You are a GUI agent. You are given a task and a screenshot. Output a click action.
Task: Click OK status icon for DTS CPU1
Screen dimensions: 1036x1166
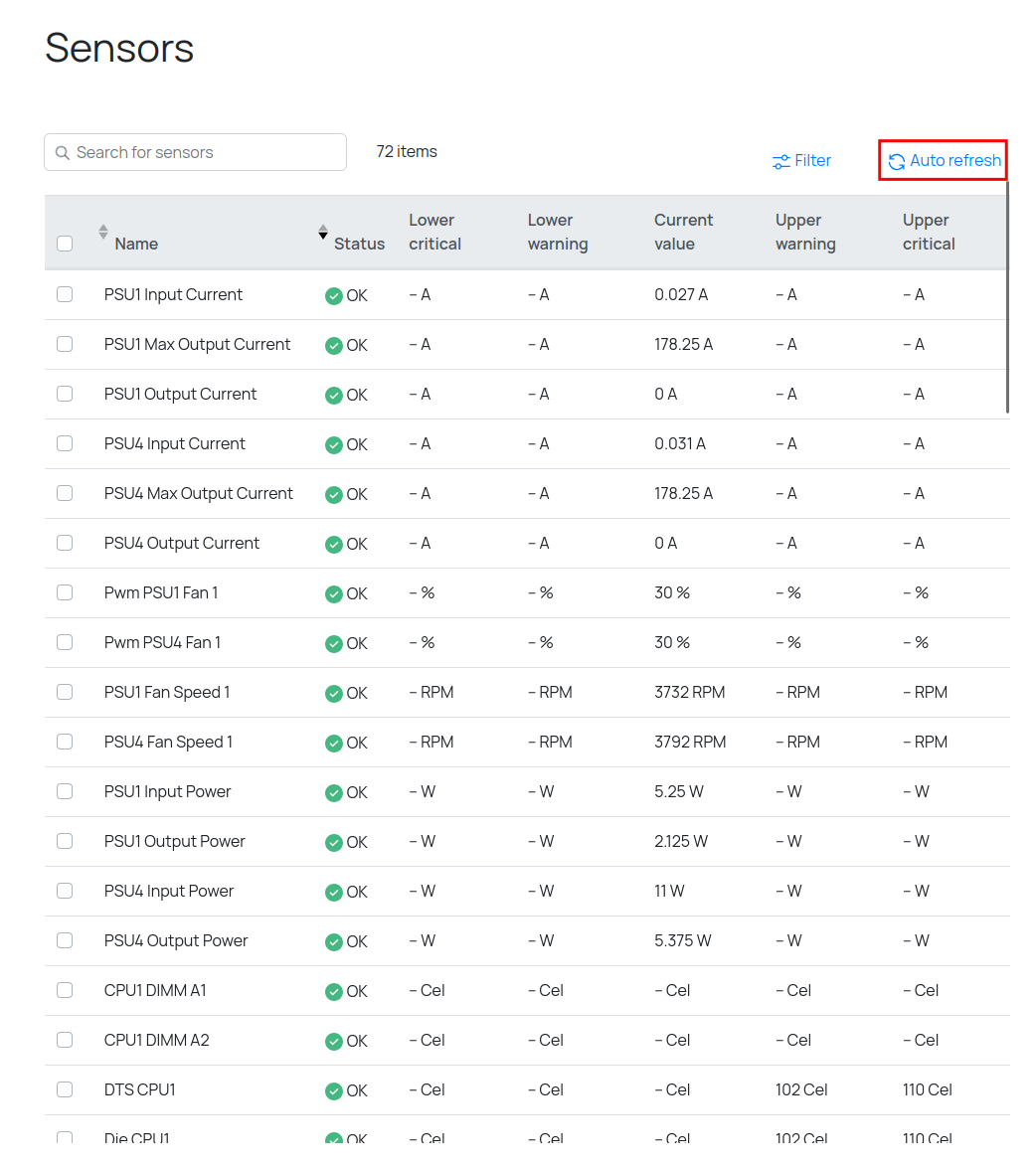coord(334,1090)
